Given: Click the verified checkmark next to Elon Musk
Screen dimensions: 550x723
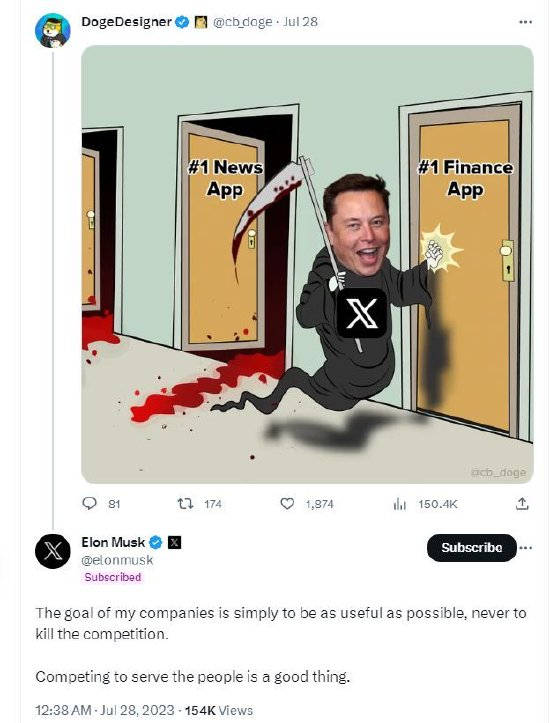Looking at the screenshot, I should 156,542.
